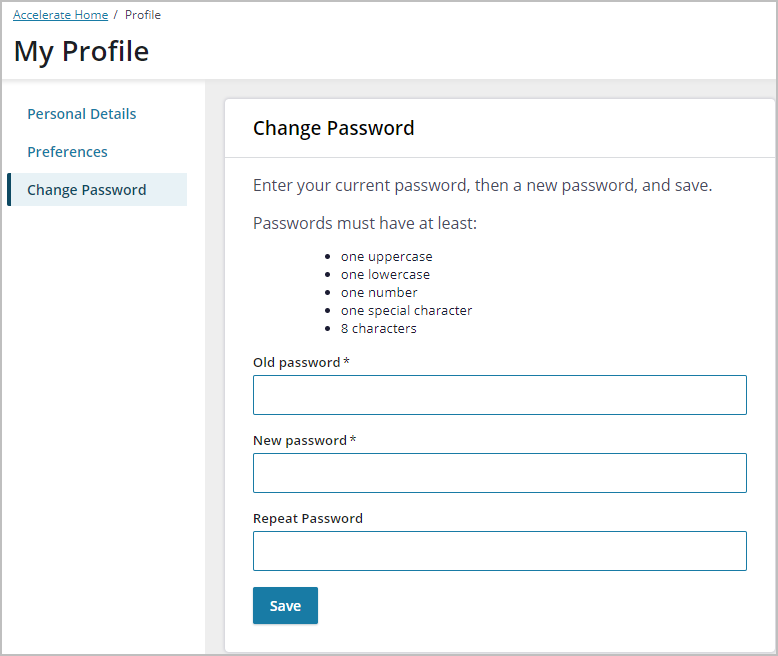
Task: Select Personal Details in the sidebar
Action: (82, 114)
